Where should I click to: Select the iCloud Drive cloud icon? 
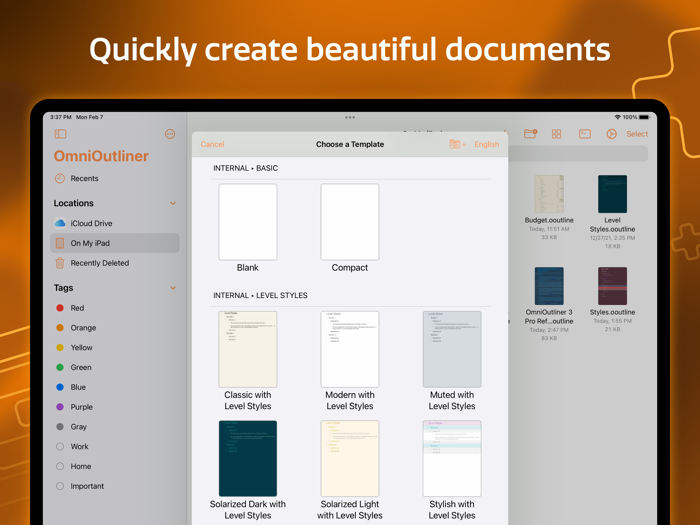coord(60,223)
